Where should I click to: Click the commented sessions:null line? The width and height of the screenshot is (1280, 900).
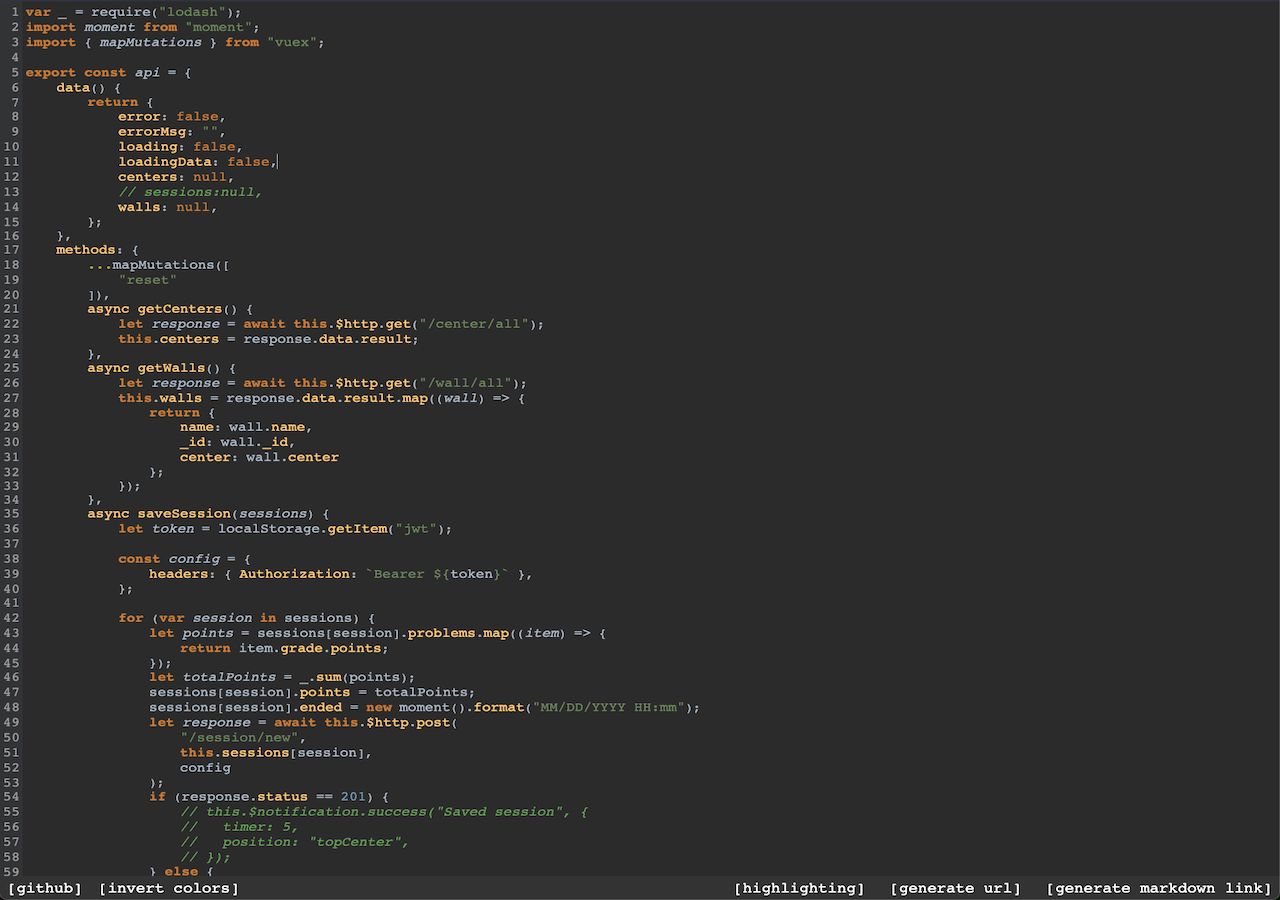191,191
